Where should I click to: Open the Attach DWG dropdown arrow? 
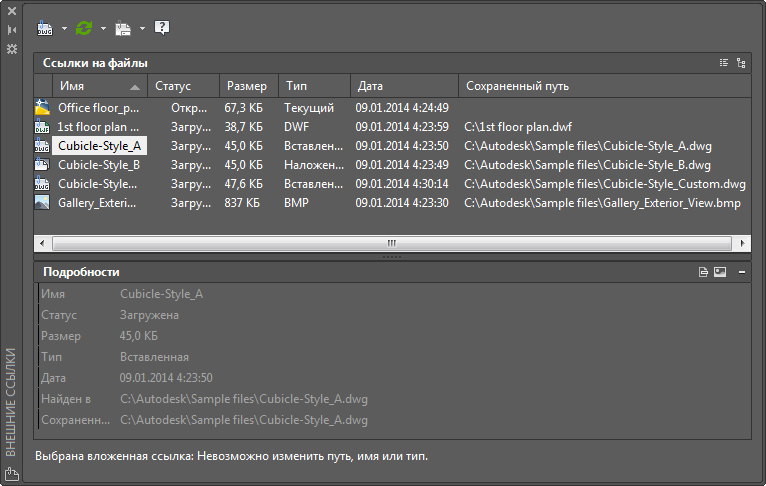tap(64, 28)
